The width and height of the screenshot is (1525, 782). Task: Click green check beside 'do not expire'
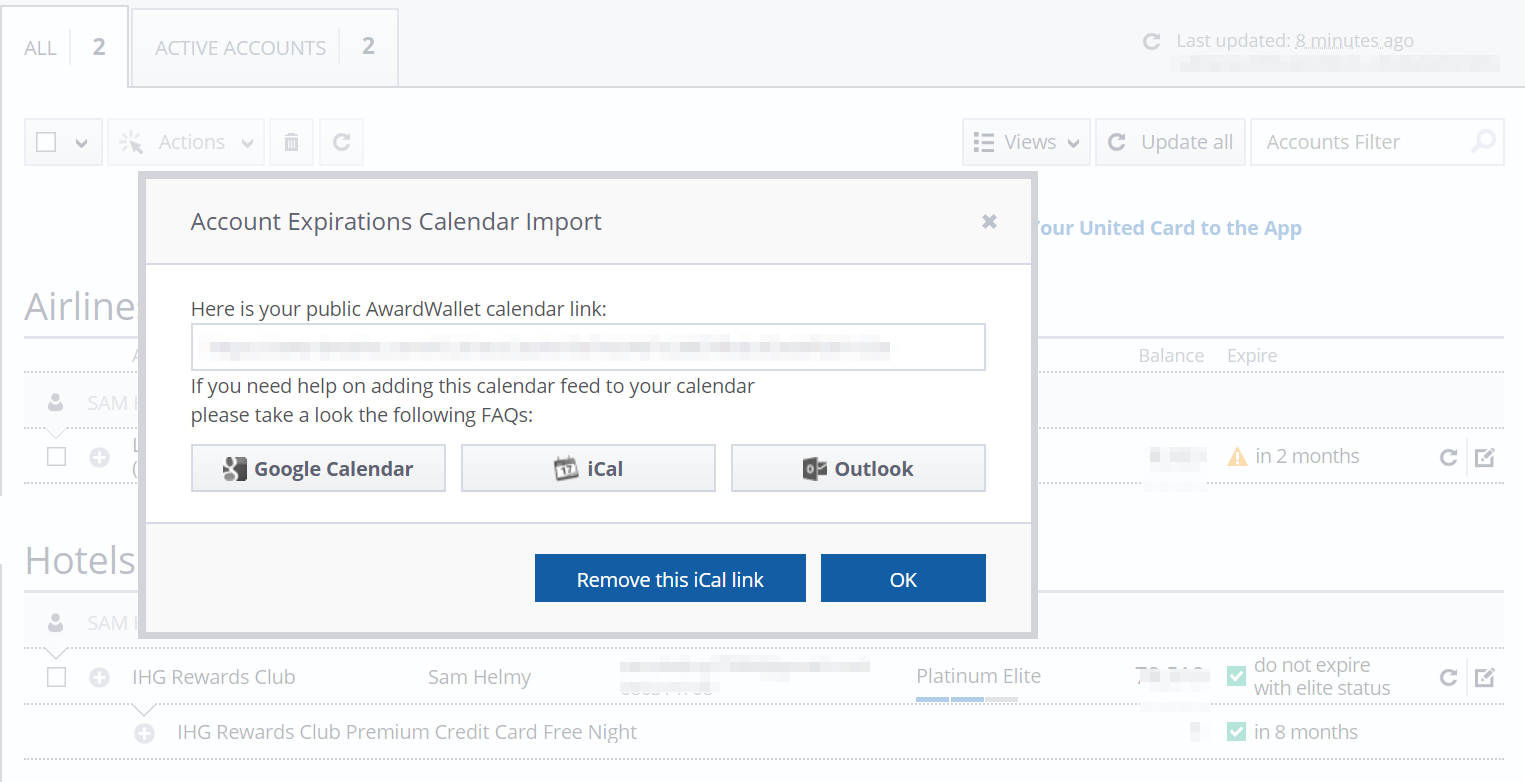[1237, 676]
